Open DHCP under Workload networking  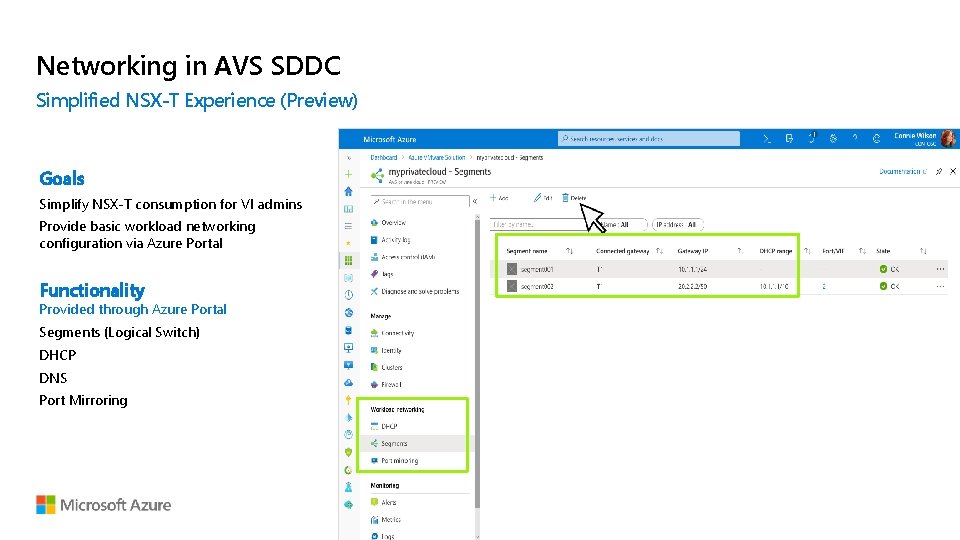[384, 426]
